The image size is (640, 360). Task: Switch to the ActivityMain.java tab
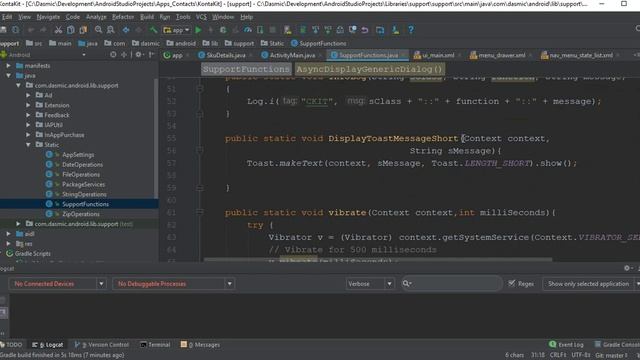(292, 55)
